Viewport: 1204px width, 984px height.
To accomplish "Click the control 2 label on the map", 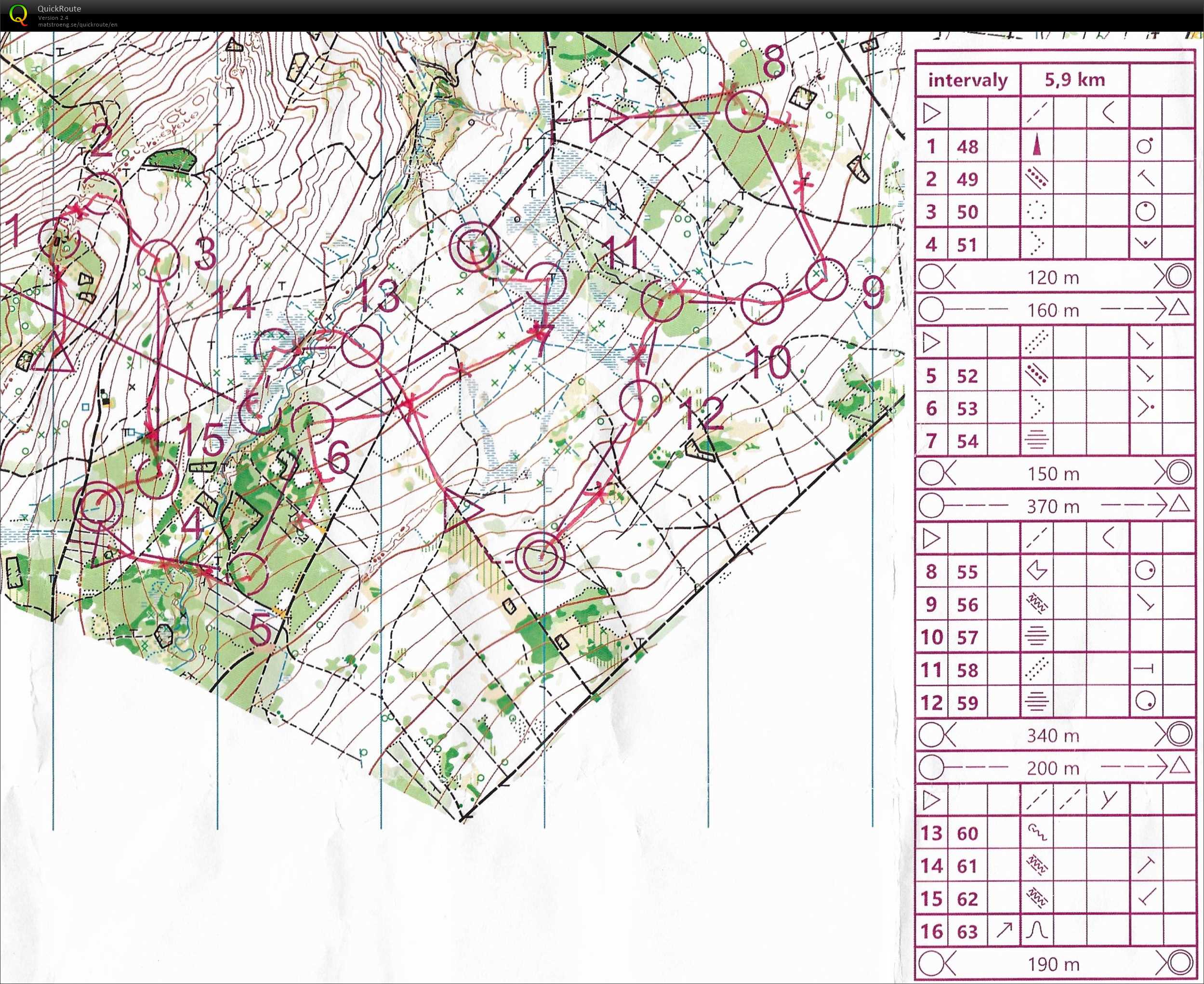I will coord(102,140).
